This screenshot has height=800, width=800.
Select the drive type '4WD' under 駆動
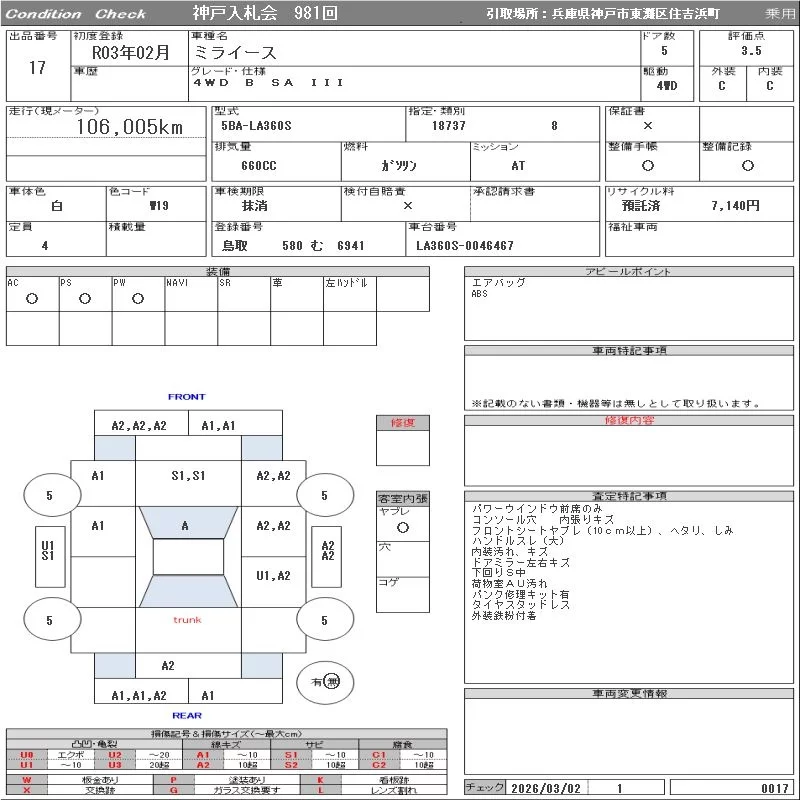(x=667, y=86)
